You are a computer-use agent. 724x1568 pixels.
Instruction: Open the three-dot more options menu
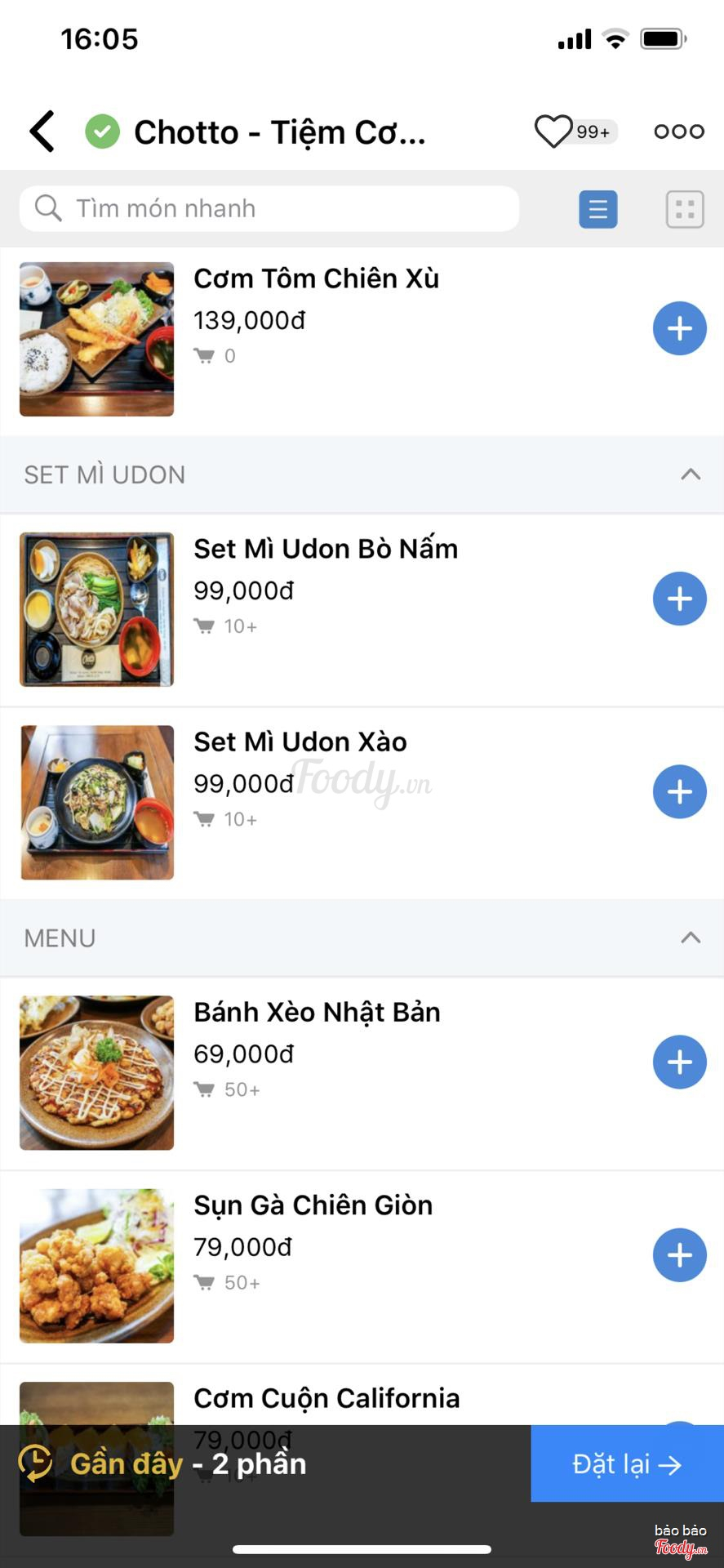(678, 131)
